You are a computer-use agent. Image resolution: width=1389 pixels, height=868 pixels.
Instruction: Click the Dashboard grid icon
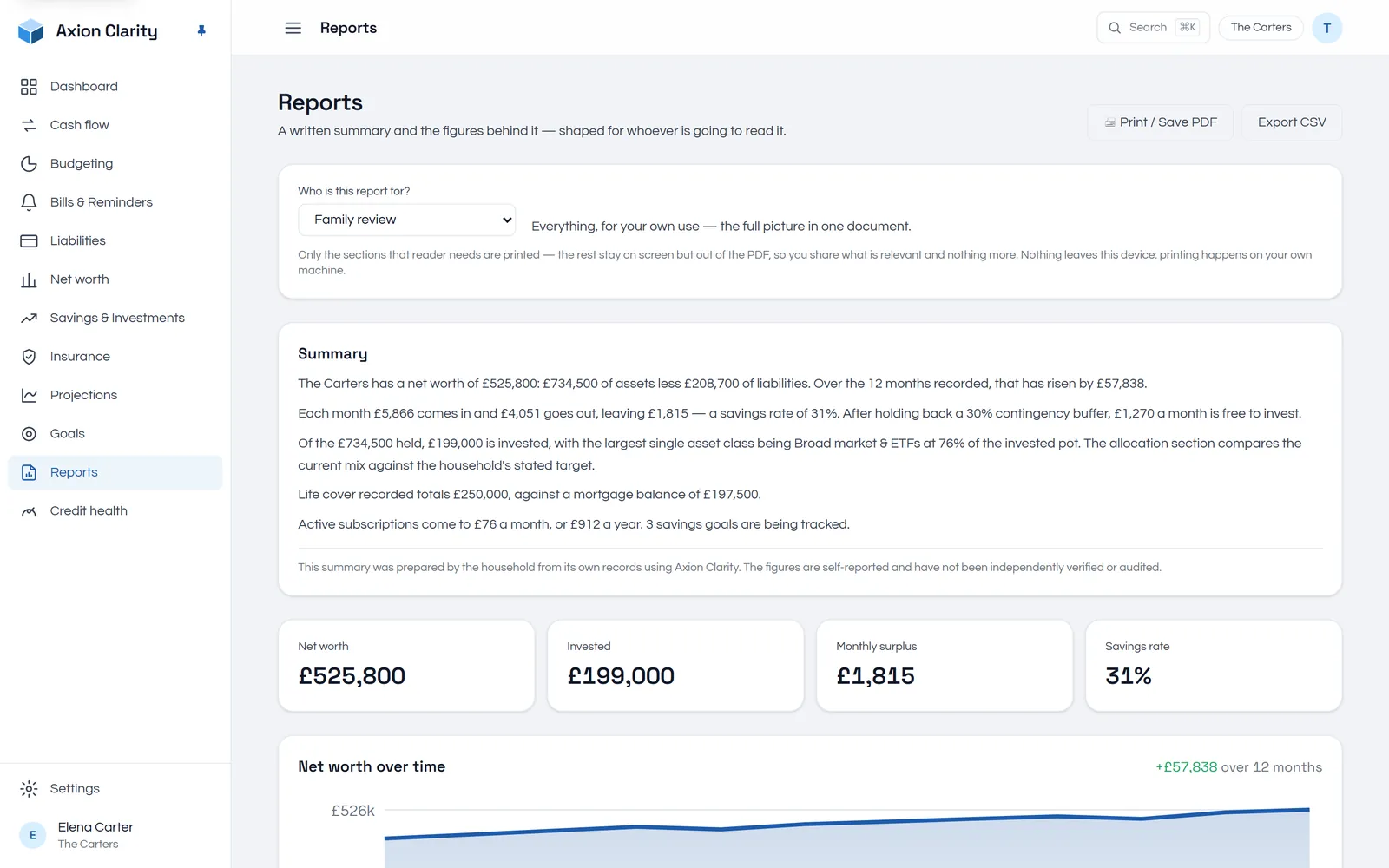[x=29, y=87]
